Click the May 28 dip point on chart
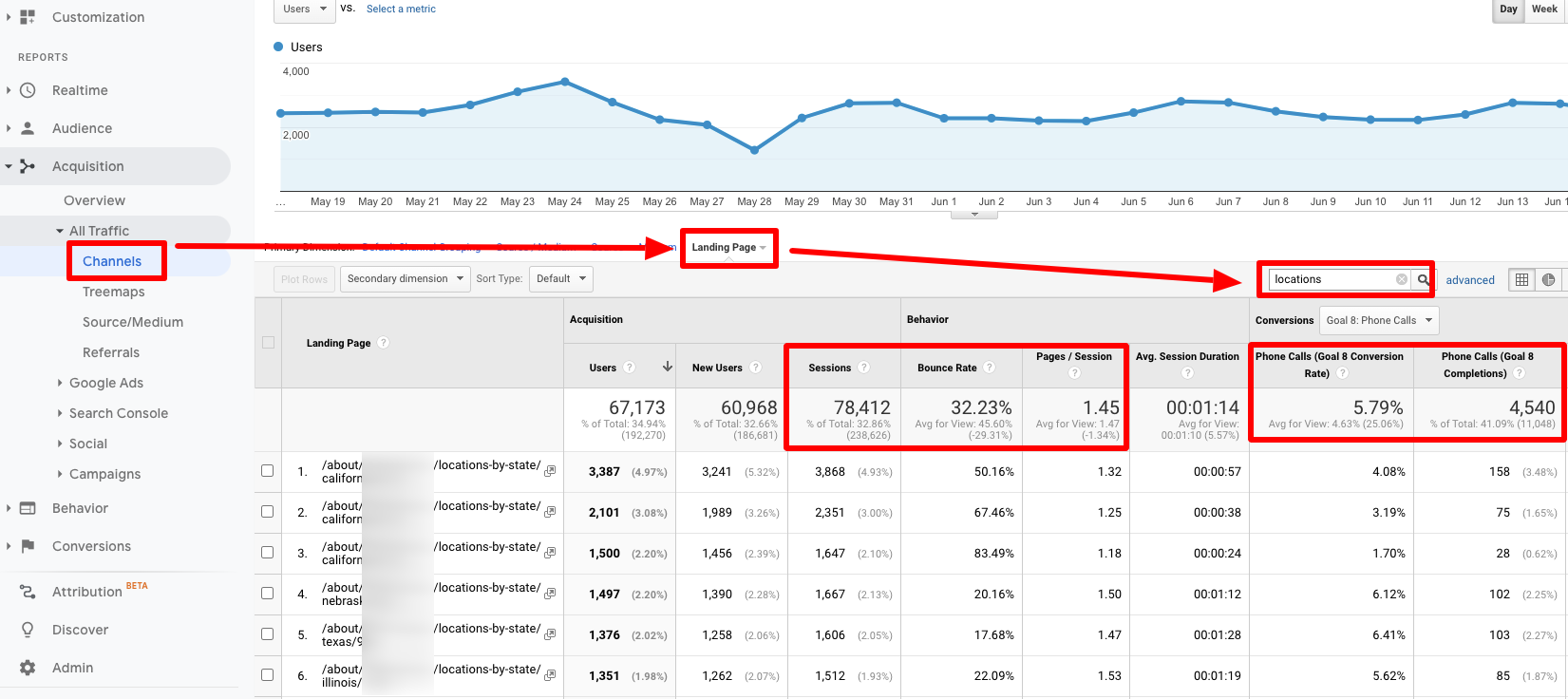Image resolution: width=1568 pixels, height=699 pixels. point(754,150)
